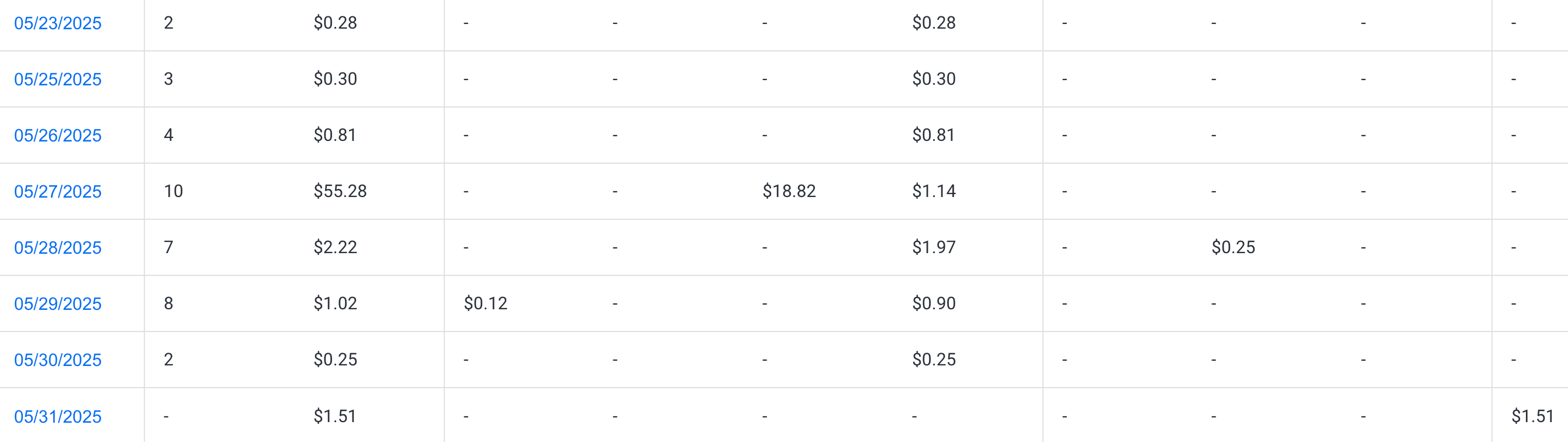The height and width of the screenshot is (442, 1568).
Task: Open the 05/28/2025 date link
Action: click(58, 247)
